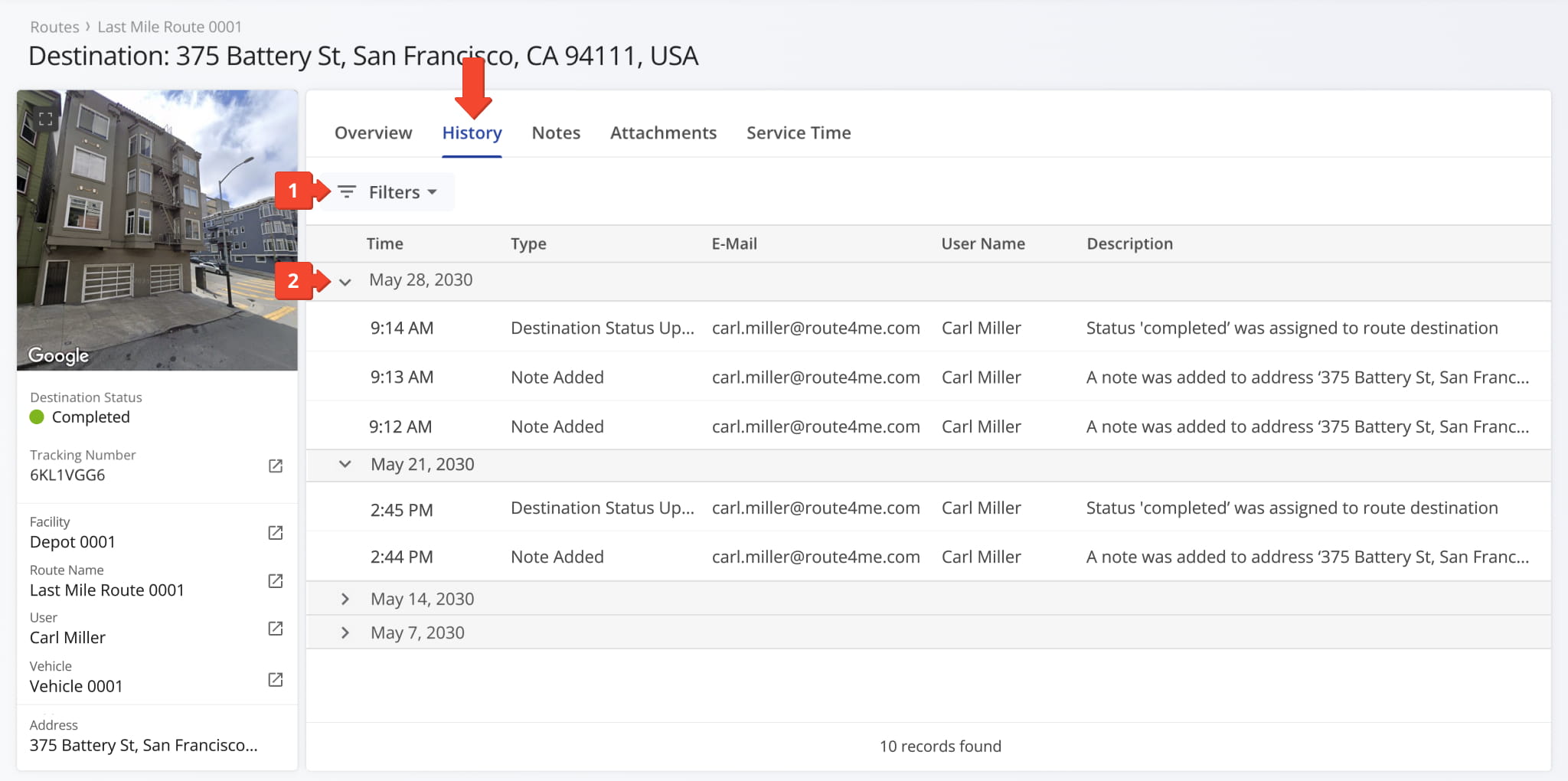Switch to the Notes tab
Screen dimensions: 1568x781
[x=556, y=133]
